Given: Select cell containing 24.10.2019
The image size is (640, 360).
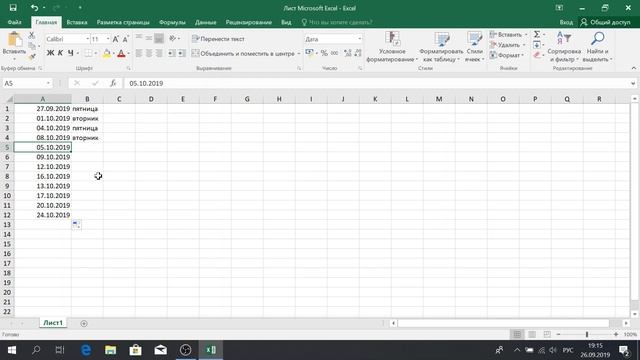Looking at the screenshot, I should click(43, 215).
